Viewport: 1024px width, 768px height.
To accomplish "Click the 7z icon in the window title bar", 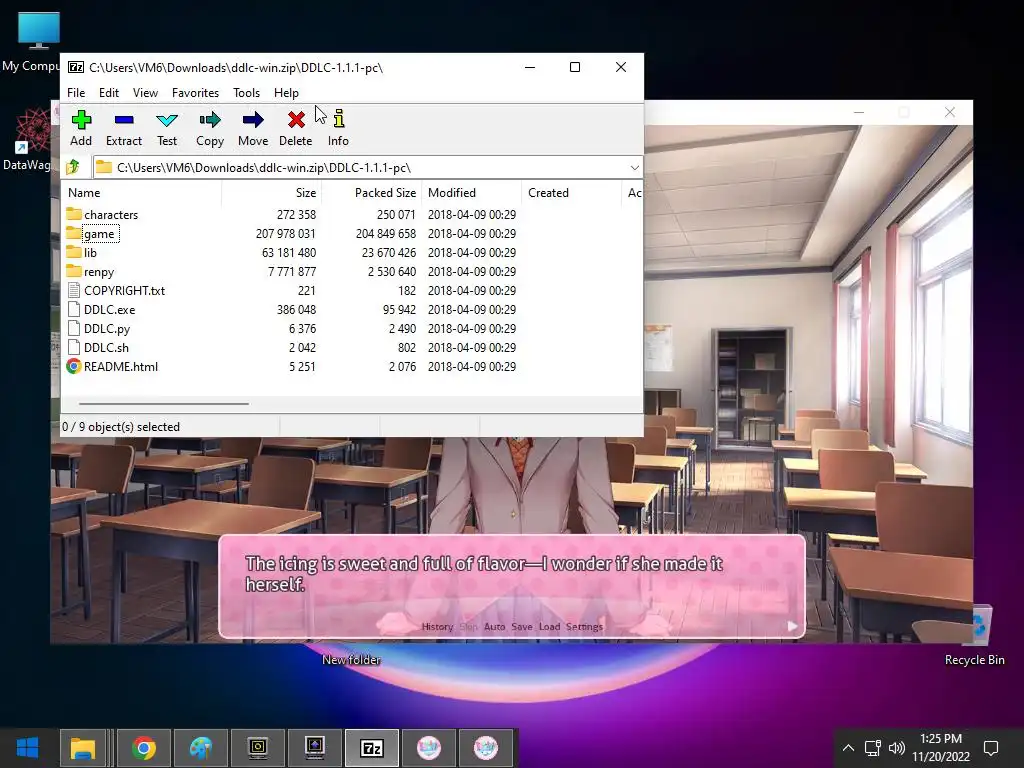I will tap(76, 67).
